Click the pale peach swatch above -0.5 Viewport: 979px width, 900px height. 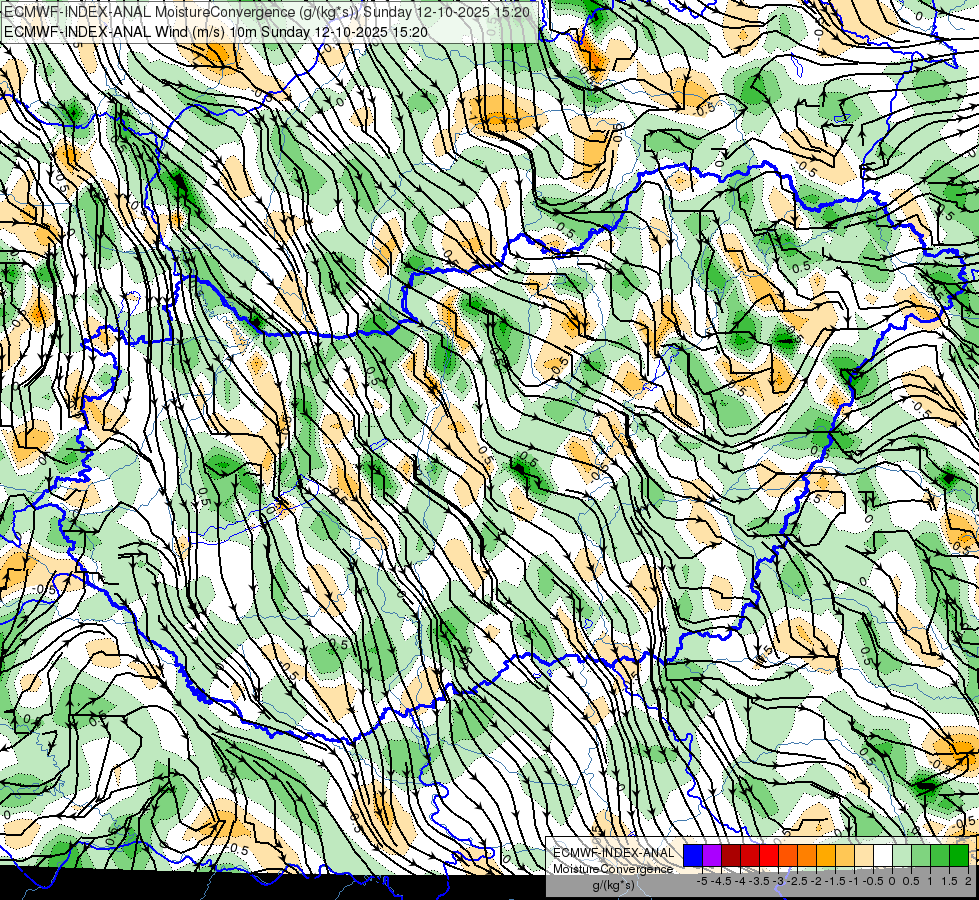(x=864, y=856)
